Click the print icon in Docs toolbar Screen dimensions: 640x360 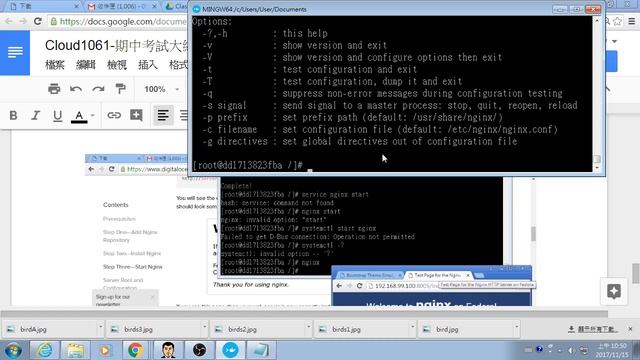click(54, 89)
